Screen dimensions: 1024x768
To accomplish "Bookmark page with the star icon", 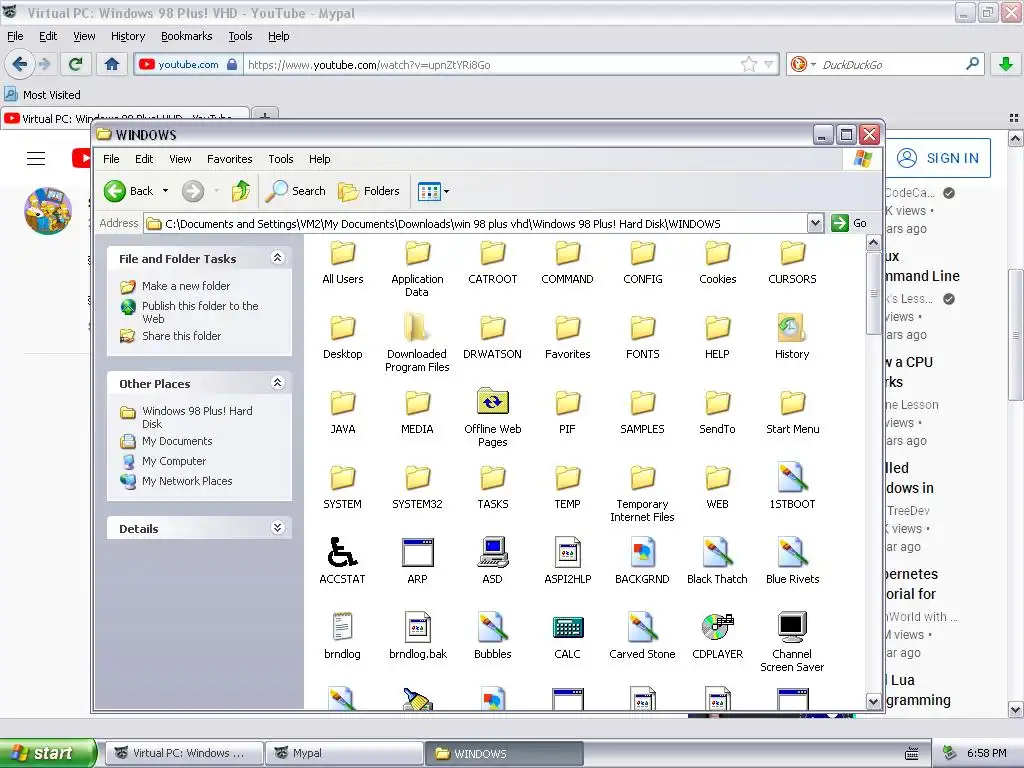I will tap(748, 64).
